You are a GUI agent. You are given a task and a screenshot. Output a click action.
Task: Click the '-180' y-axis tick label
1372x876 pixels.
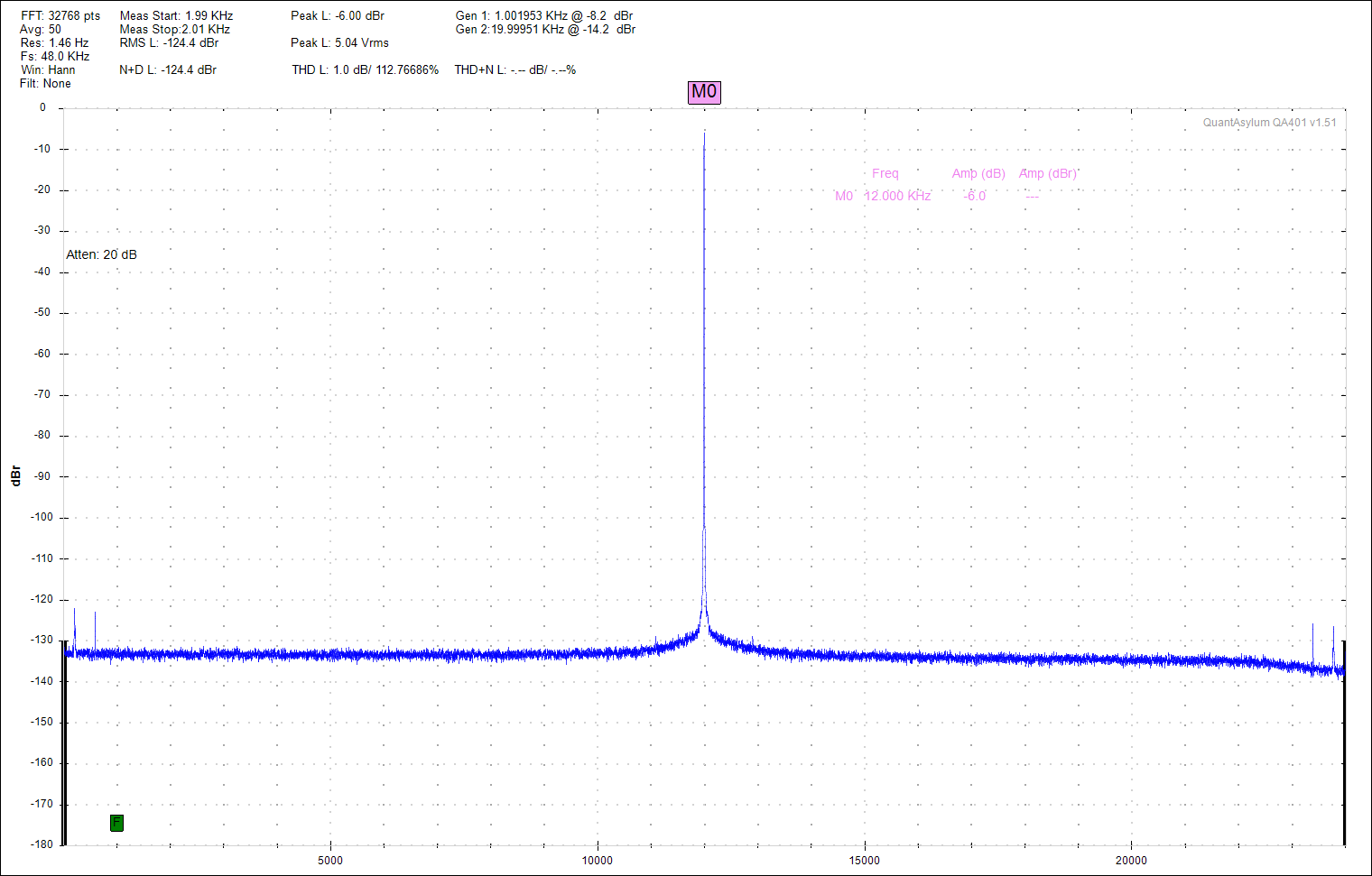[42, 844]
